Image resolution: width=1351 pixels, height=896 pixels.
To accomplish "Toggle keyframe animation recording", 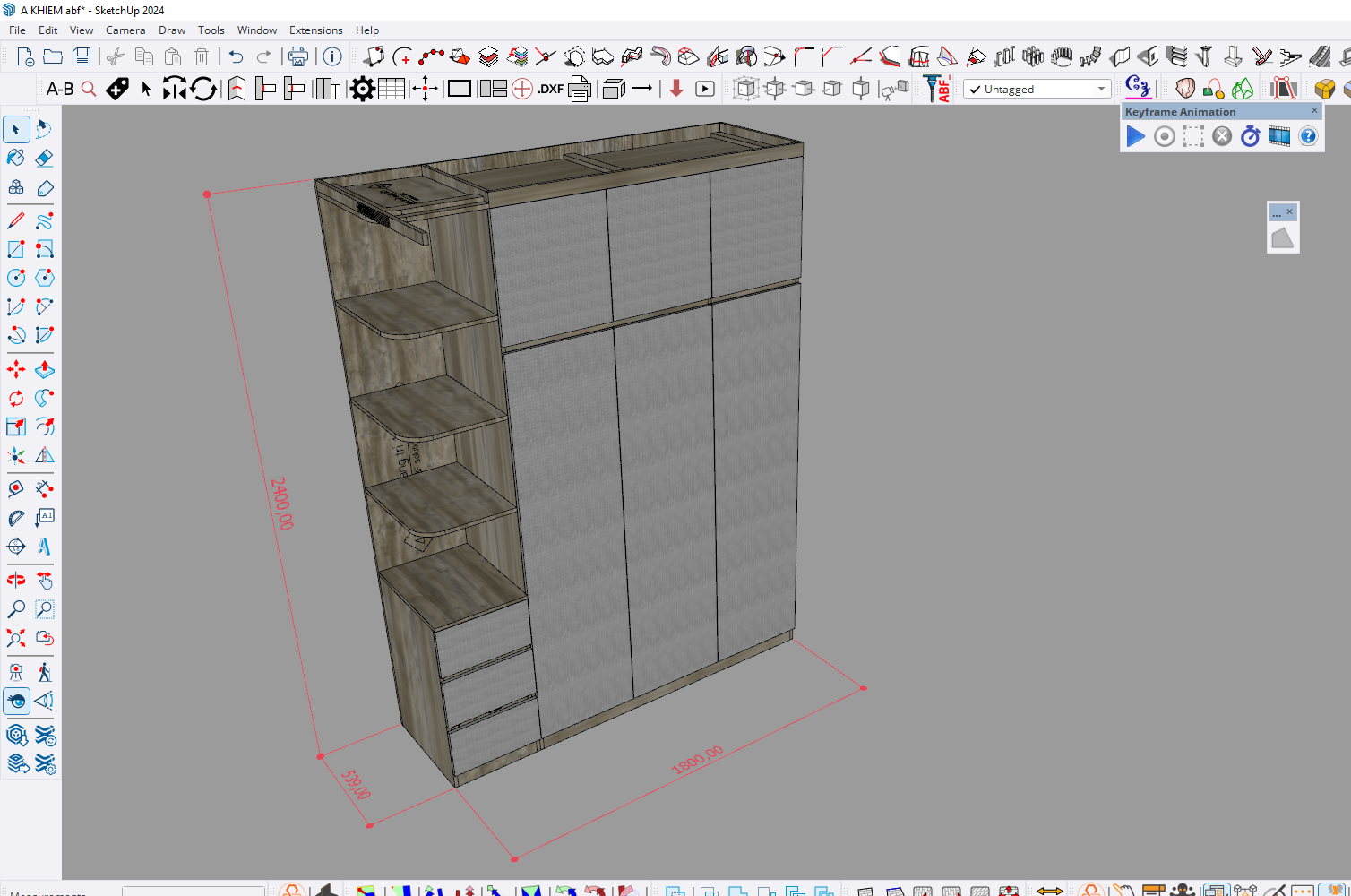I will (1164, 136).
